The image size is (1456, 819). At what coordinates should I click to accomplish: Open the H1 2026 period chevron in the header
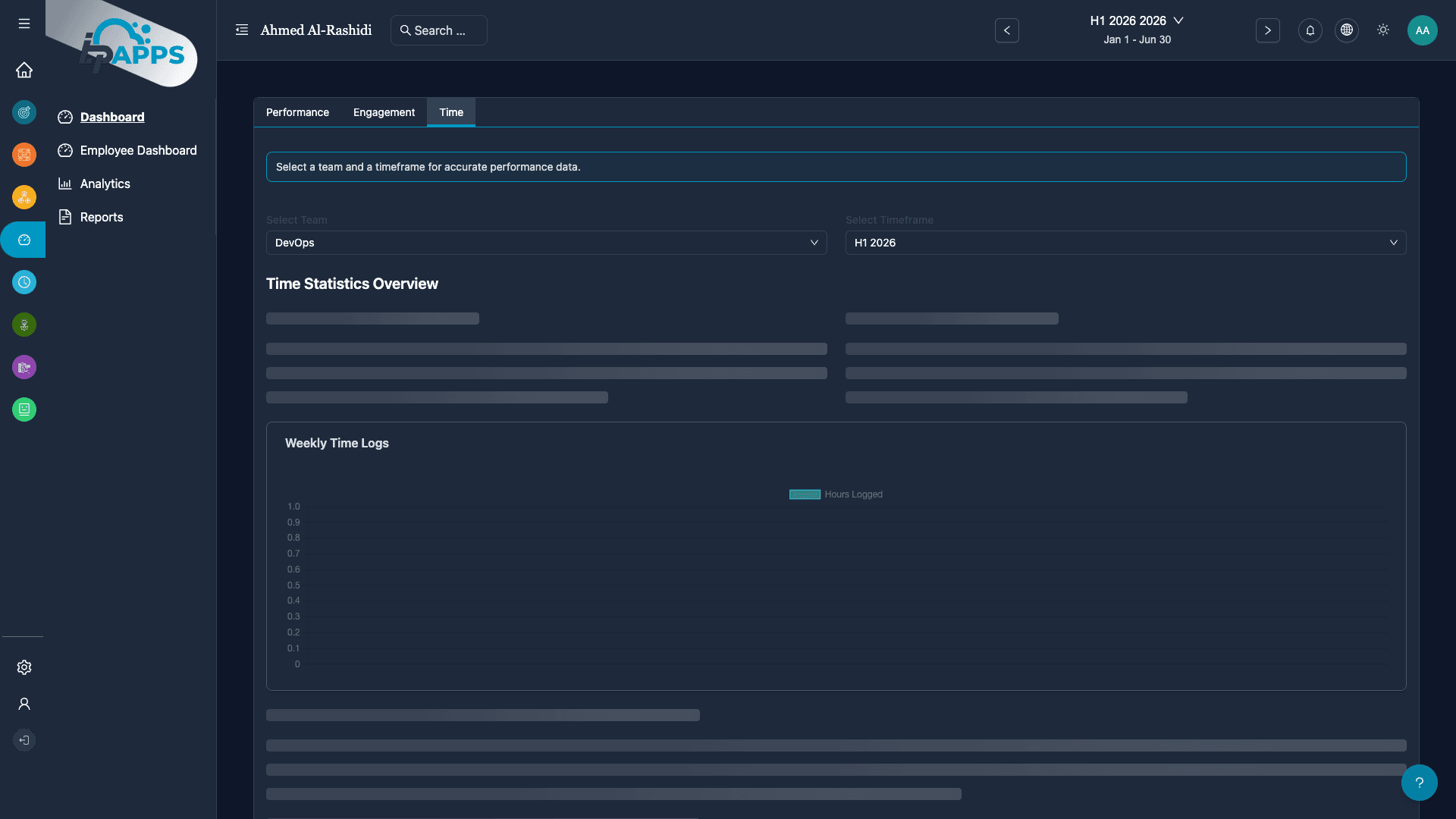[1178, 20]
